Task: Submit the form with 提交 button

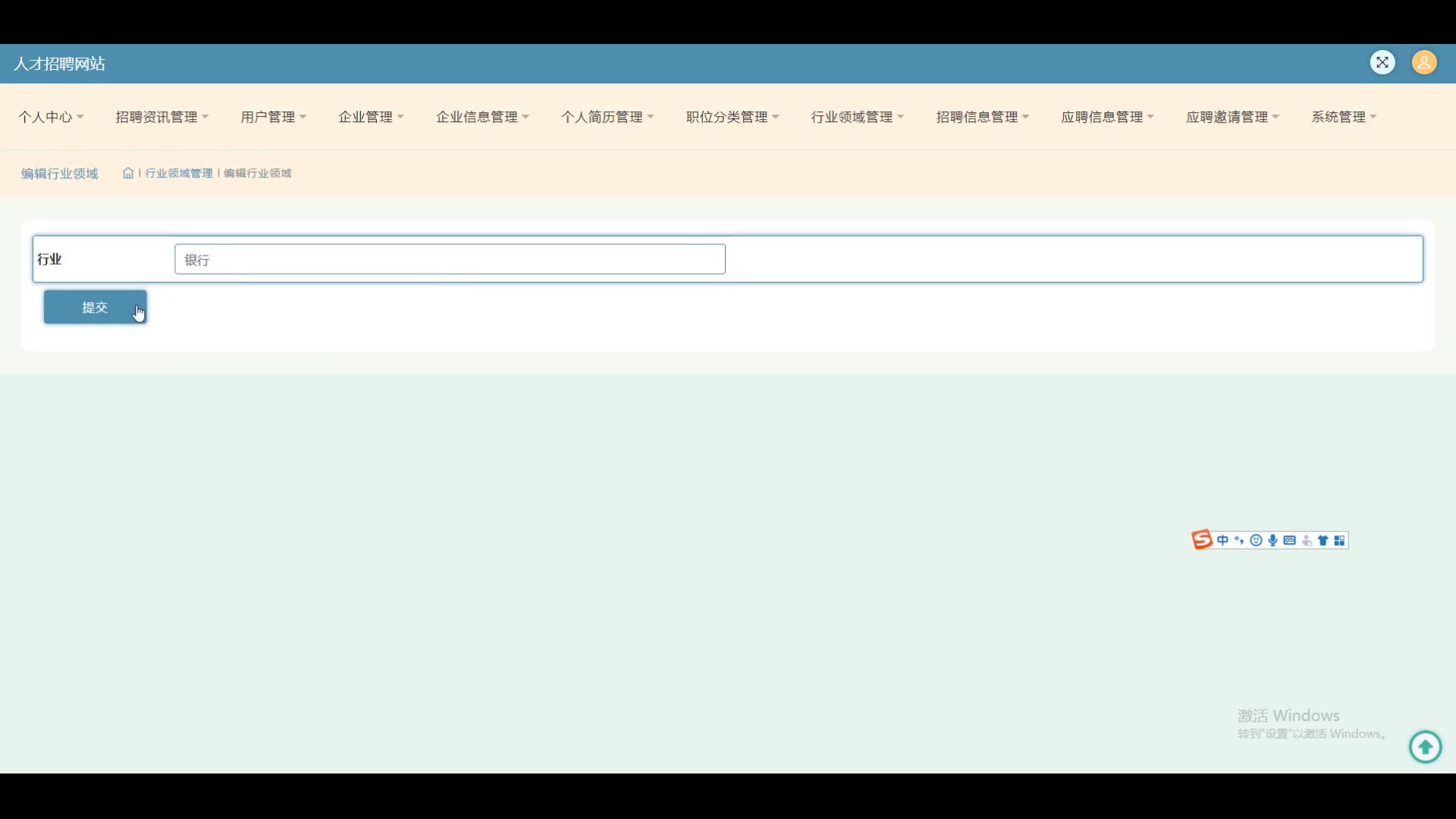Action: 95,307
